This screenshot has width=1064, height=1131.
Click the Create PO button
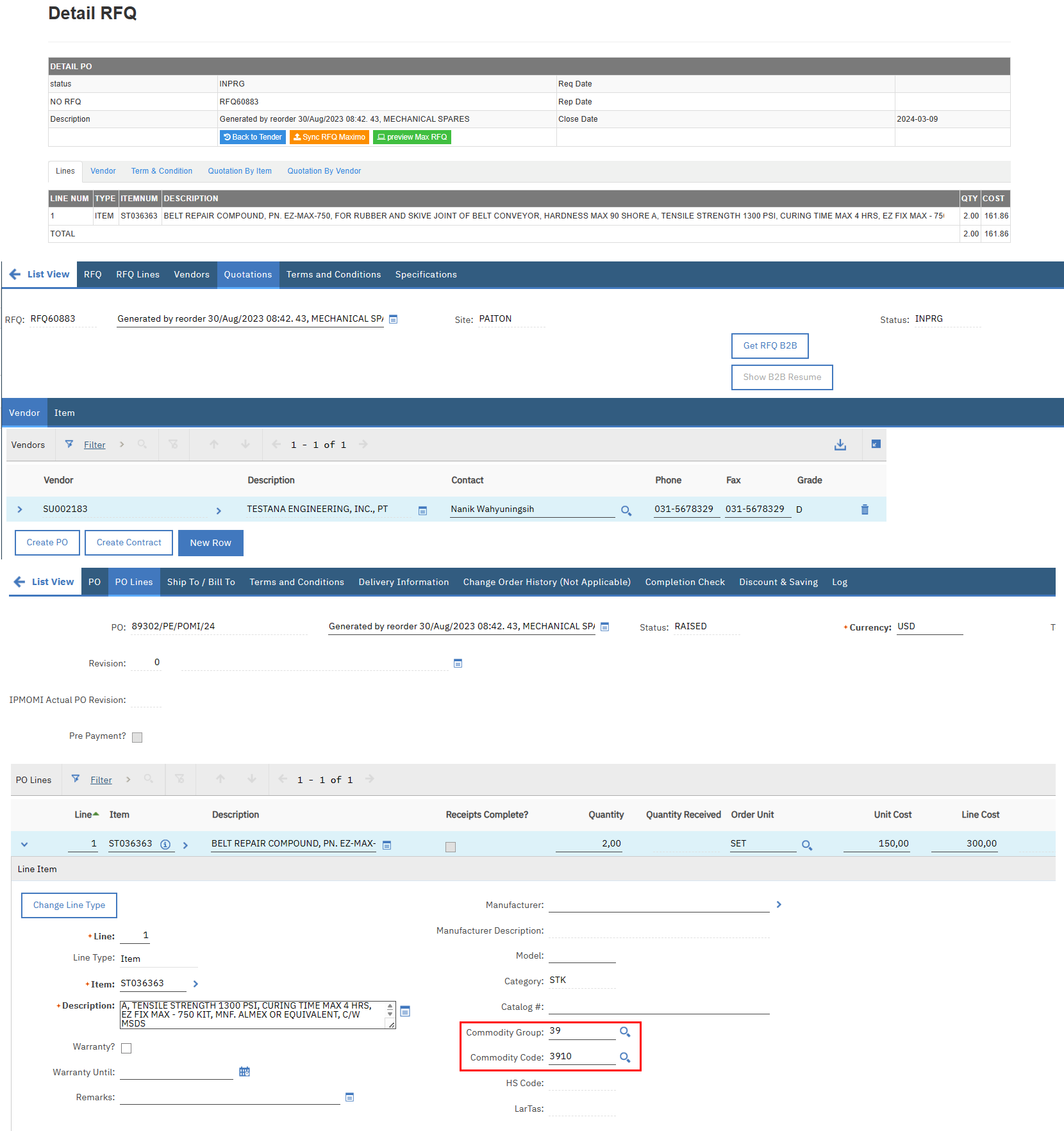pyautogui.click(x=47, y=543)
